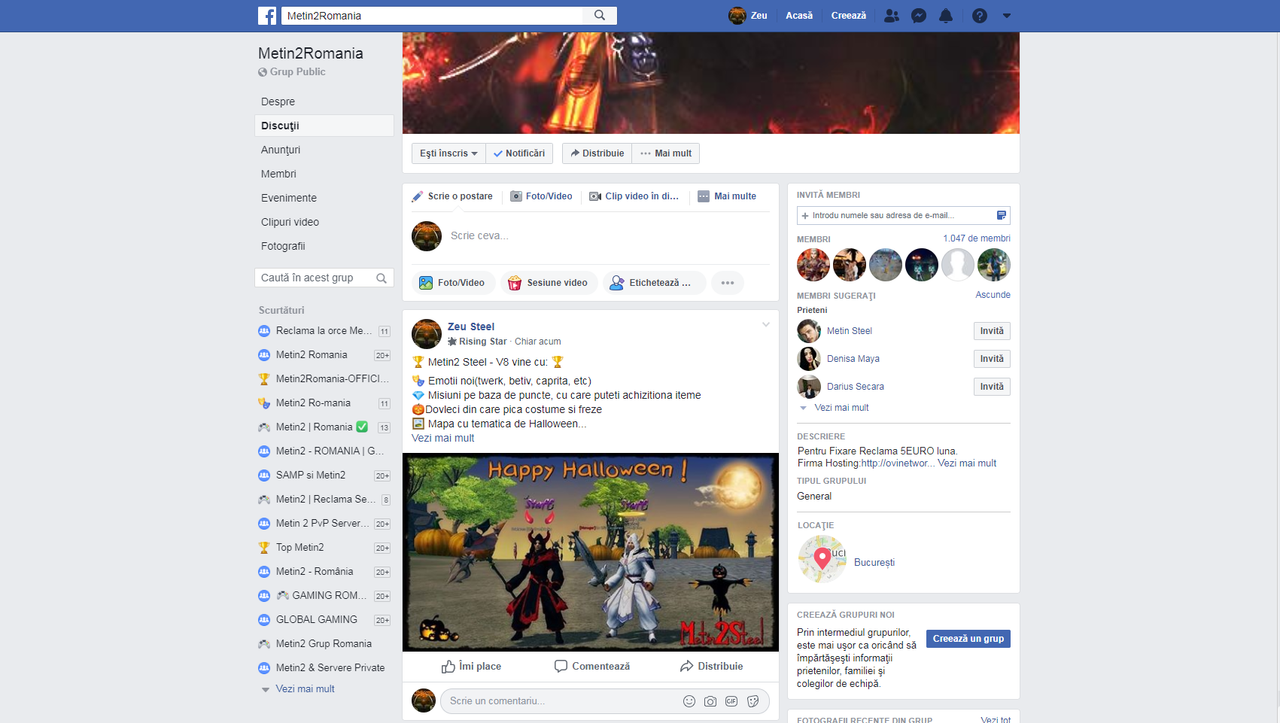
Task: Add a GIF to the comment
Action: tap(731, 701)
